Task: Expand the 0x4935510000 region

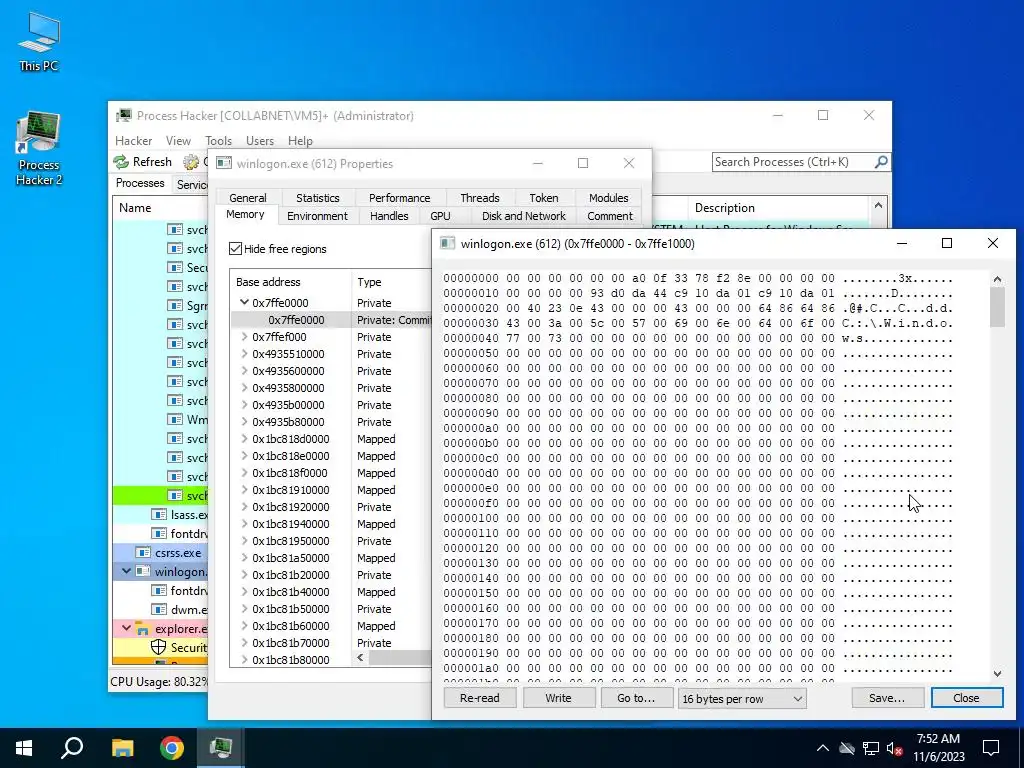Action: click(244, 354)
